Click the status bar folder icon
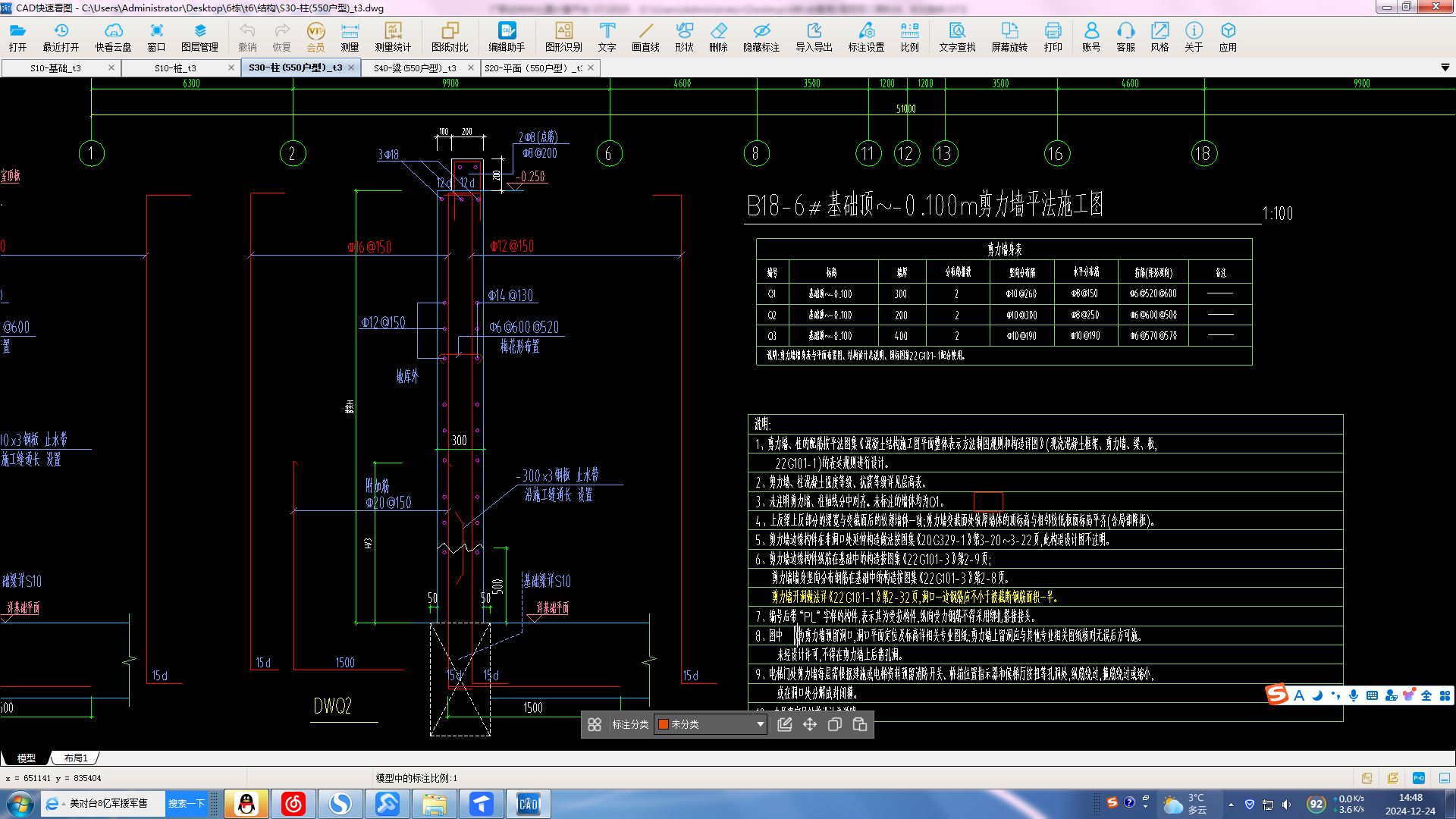 (1367, 778)
